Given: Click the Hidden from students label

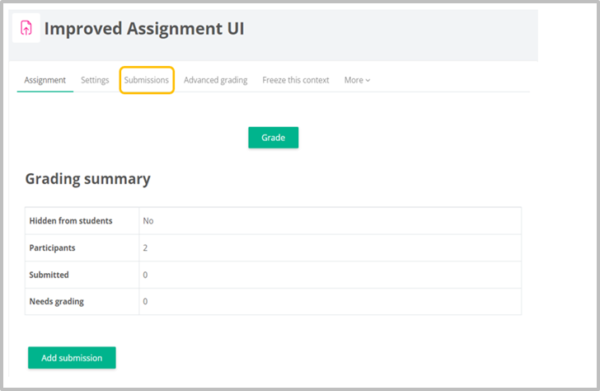Looking at the screenshot, I should [x=71, y=221].
